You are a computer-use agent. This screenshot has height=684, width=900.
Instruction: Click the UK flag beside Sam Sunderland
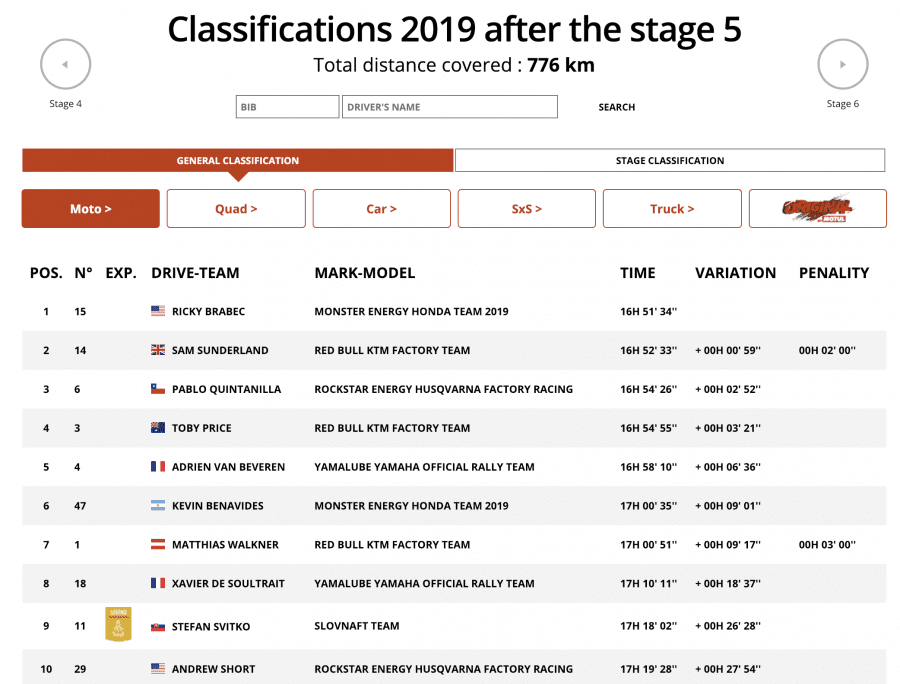(x=158, y=351)
